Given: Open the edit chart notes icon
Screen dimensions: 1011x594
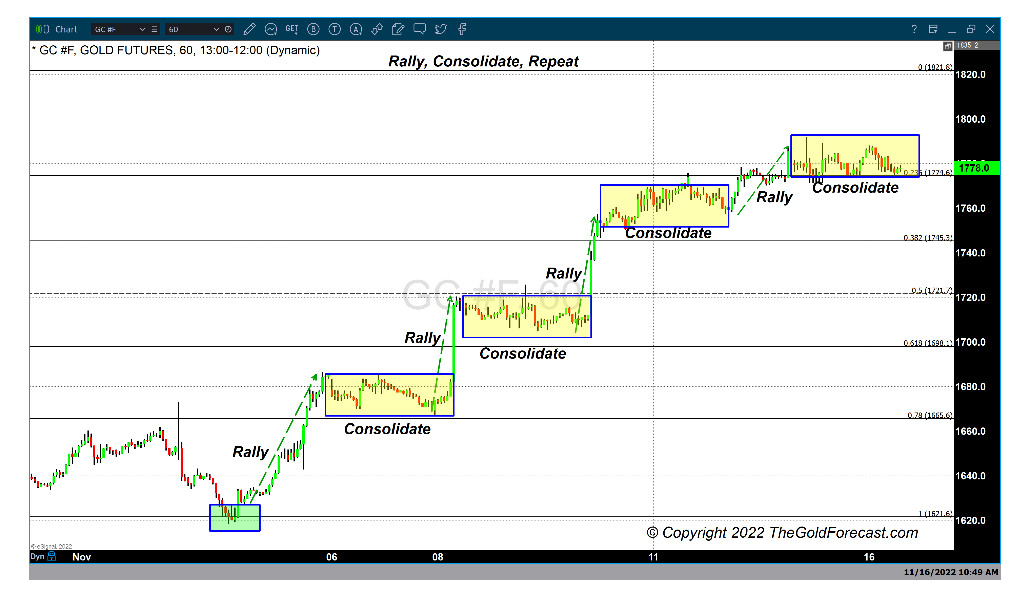Looking at the screenshot, I should click(x=398, y=29).
